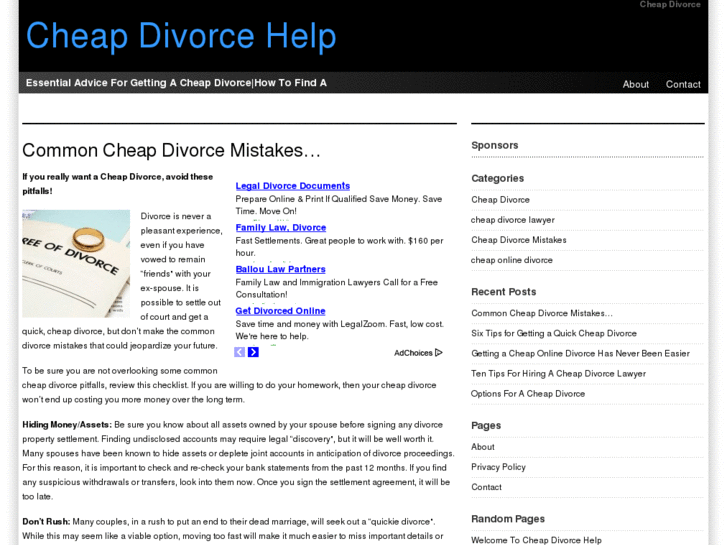This screenshot has height=545, width=727.
Task: Open the About menu item in header
Action: pos(635,84)
